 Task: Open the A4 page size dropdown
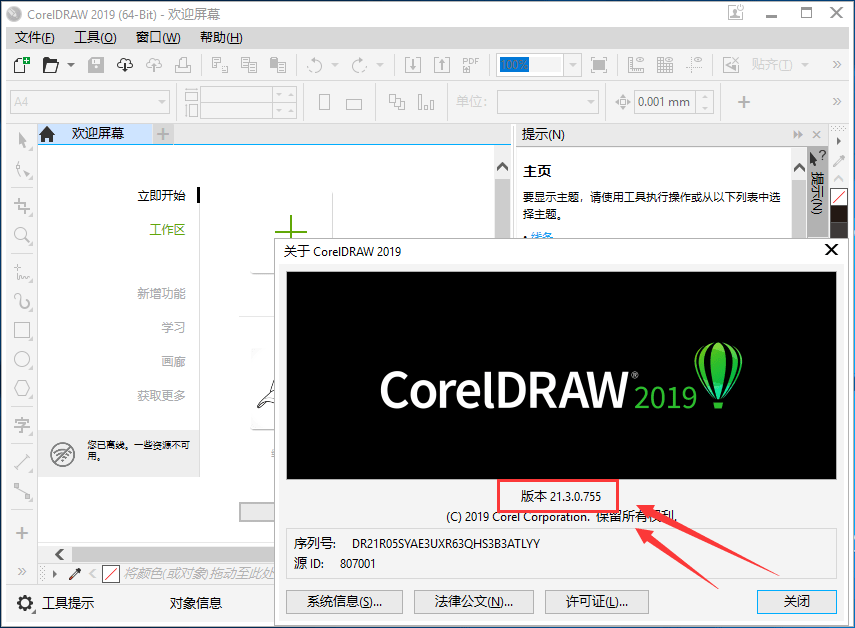(x=162, y=102)
